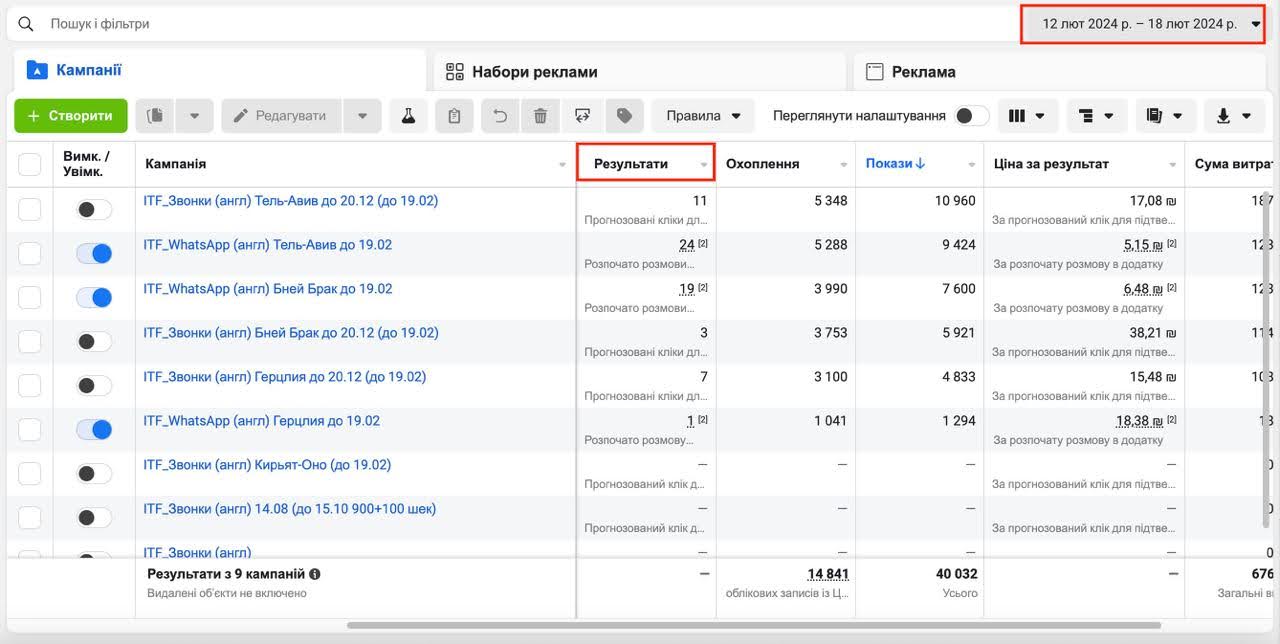Open the breakdown dropdown in toolbar
Viewport: 1280px width, 644px height.
point(1096,116)
